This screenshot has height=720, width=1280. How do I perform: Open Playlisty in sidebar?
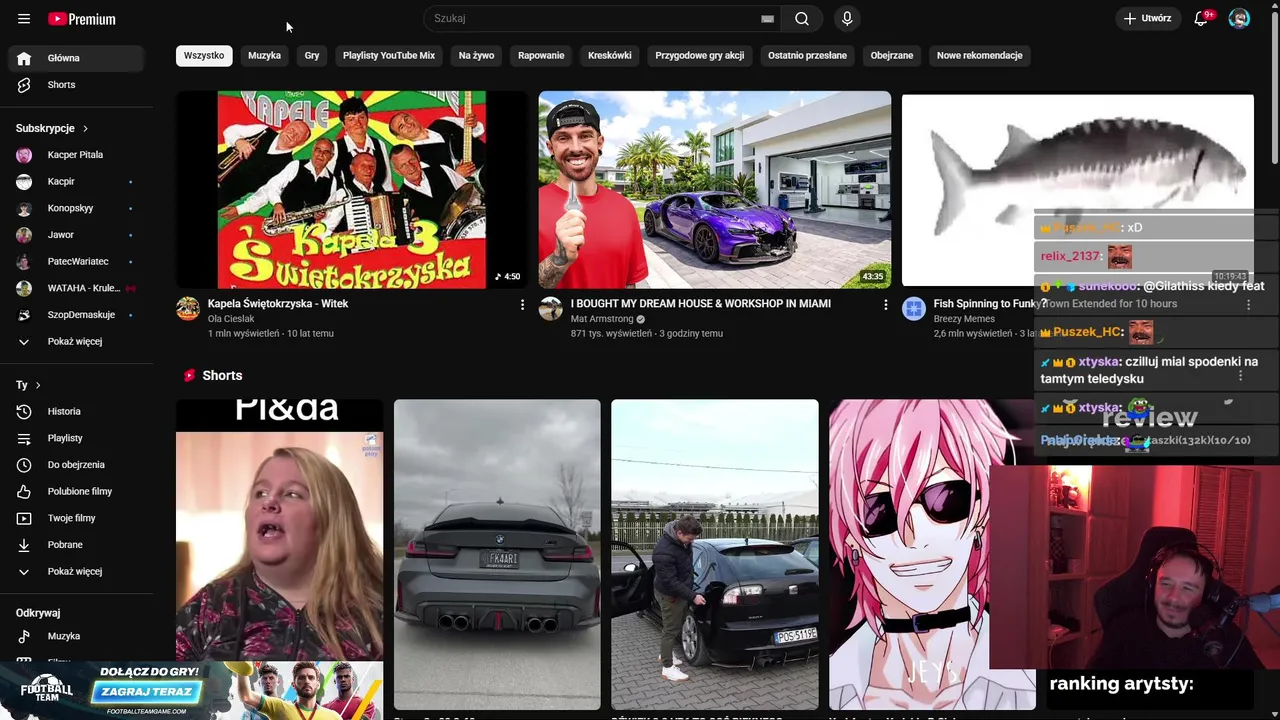[x=76, y=438]
